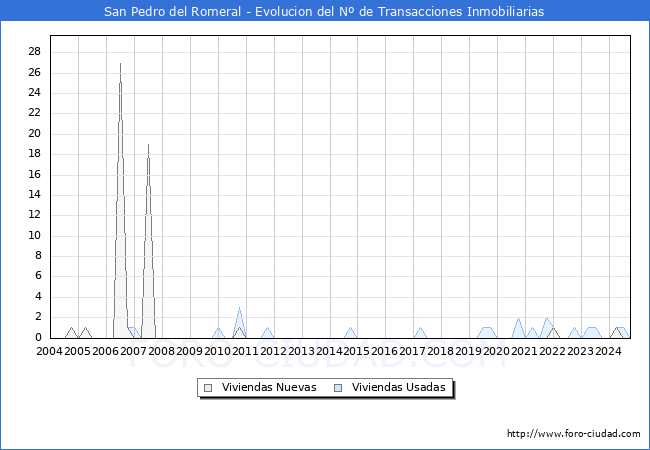Click the 2008 year label
650x450 pixels.
point(161,351)
